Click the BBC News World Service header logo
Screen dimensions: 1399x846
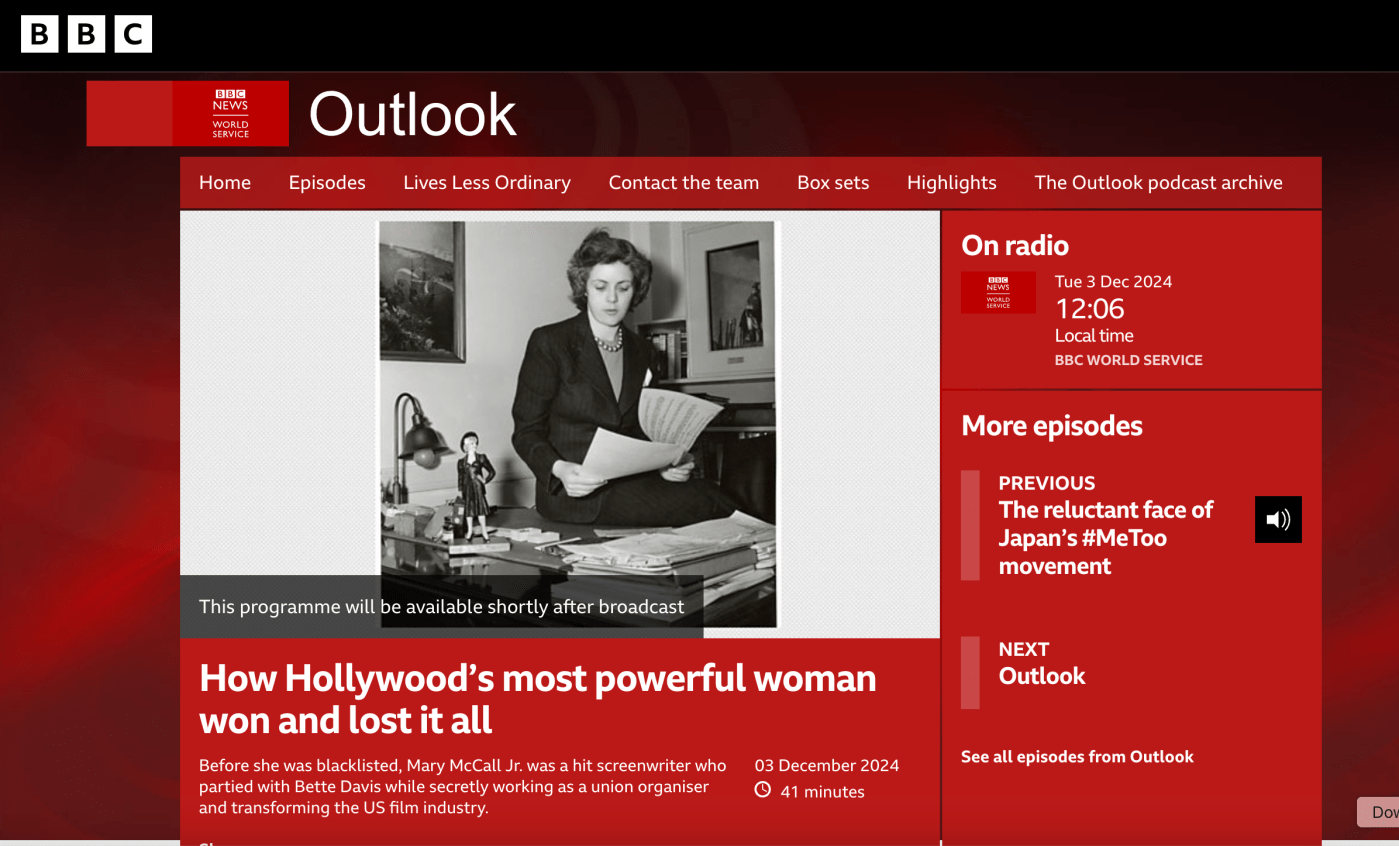[230, 114]
